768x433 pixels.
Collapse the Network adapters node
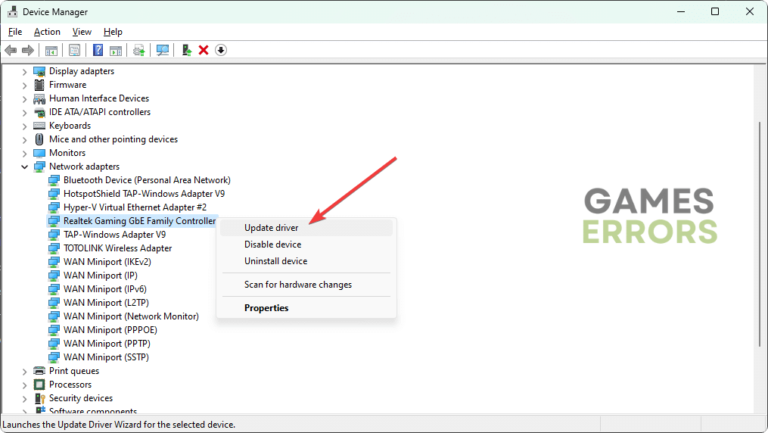(24, 167)
